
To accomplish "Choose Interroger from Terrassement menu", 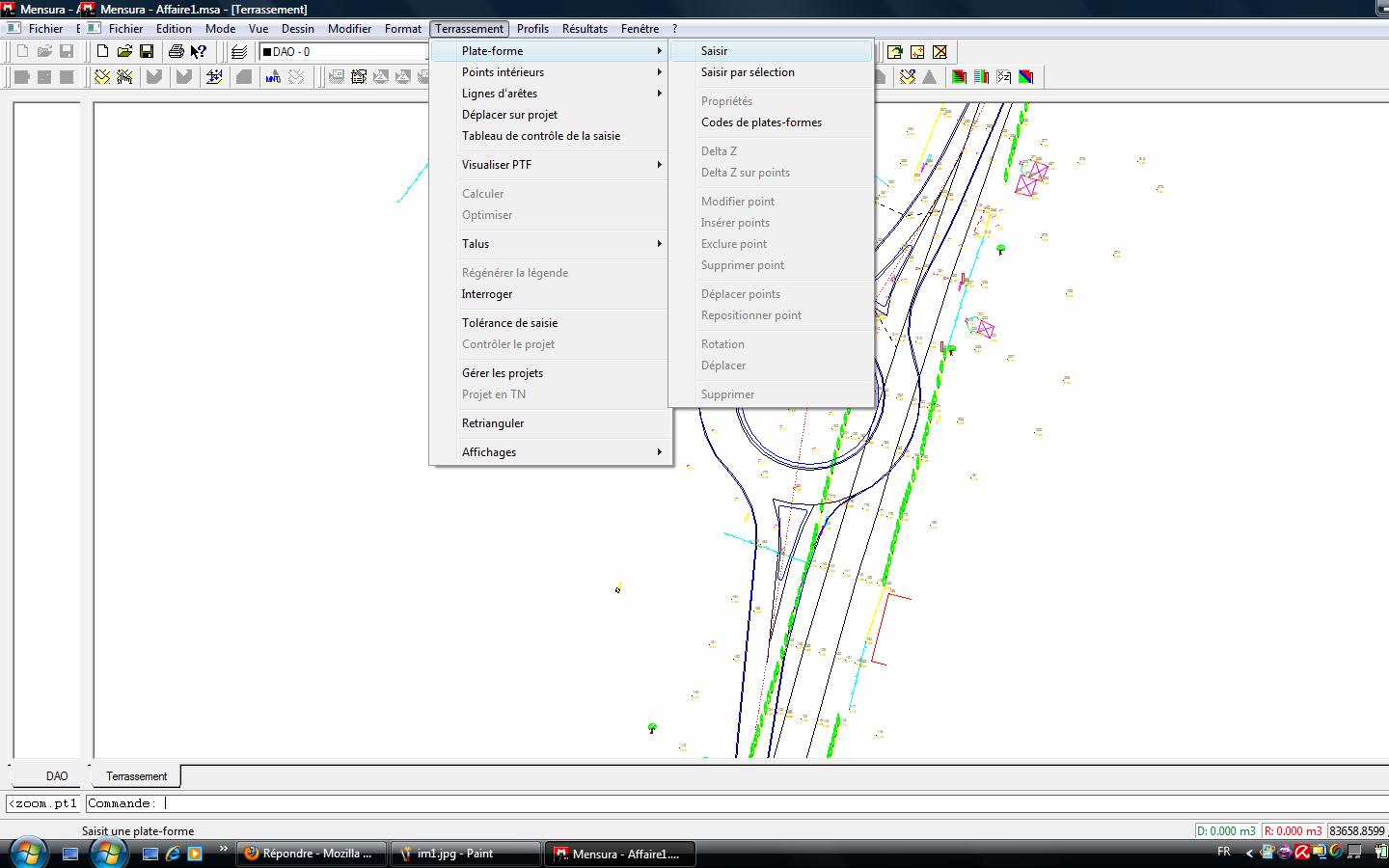I will pyautogui.click(x=552, y=294).
